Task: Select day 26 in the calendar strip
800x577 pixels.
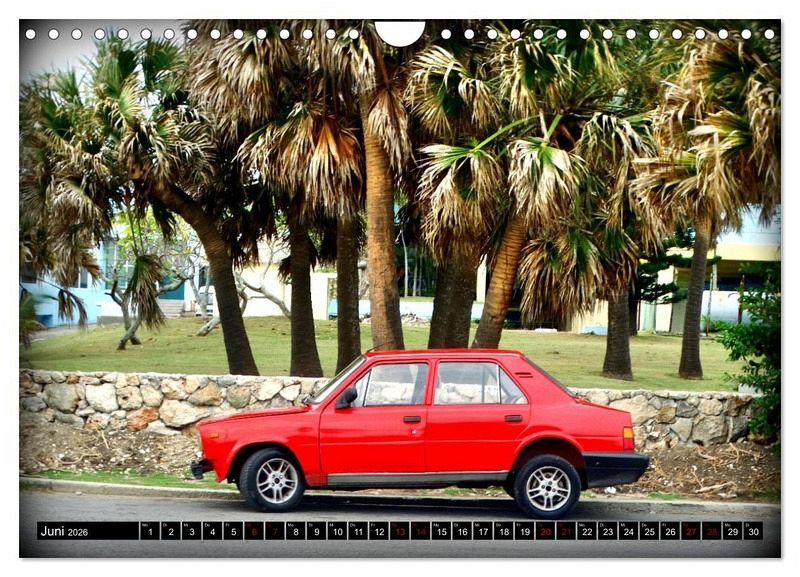Action: pyautogui.click(x=670, y=531)
